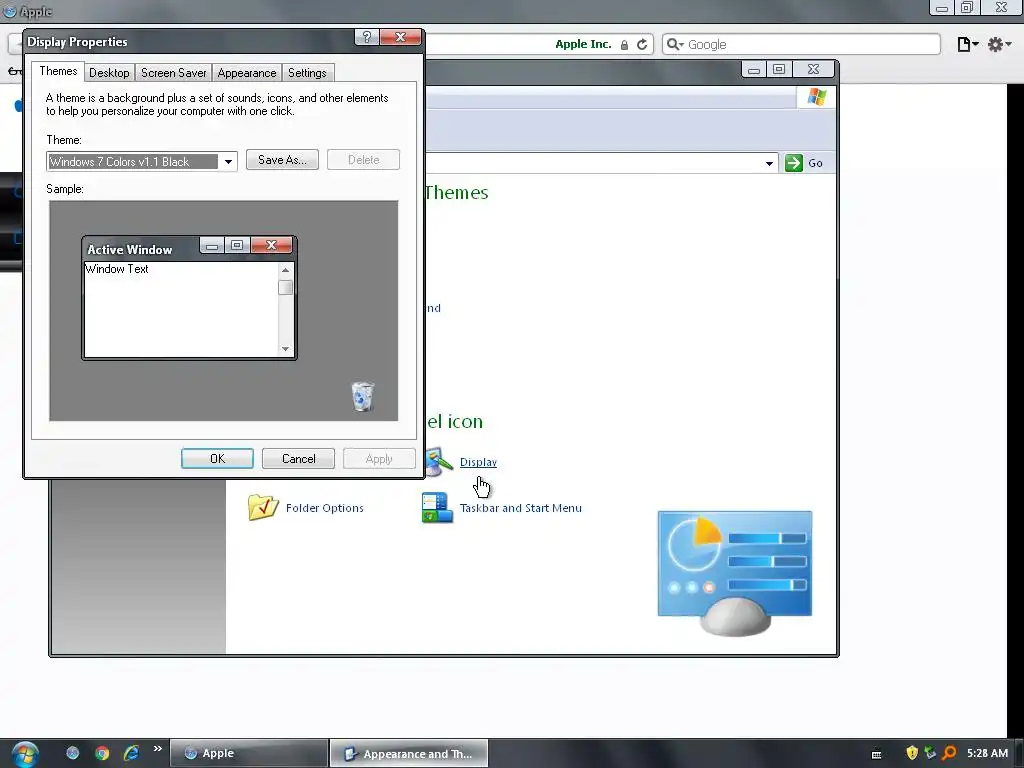1024x768 pixels.
Task: Open Taskbar and Start Menu link
Action: [520, 508]
